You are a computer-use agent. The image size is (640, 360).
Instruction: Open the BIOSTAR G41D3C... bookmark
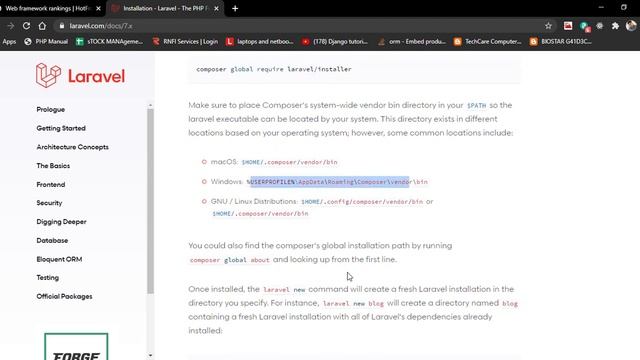pos(560,41)
